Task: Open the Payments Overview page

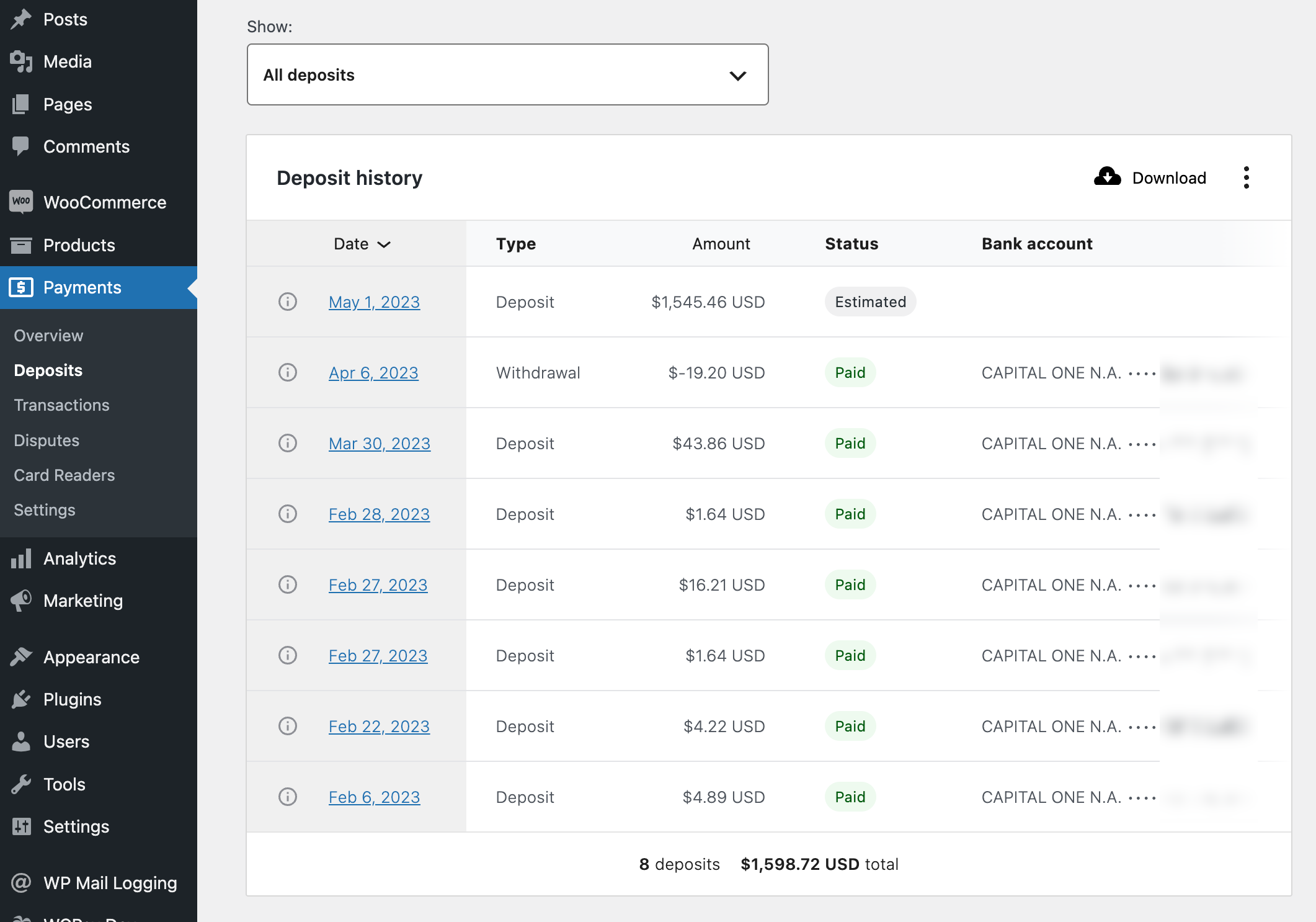Action: [48, 336]
